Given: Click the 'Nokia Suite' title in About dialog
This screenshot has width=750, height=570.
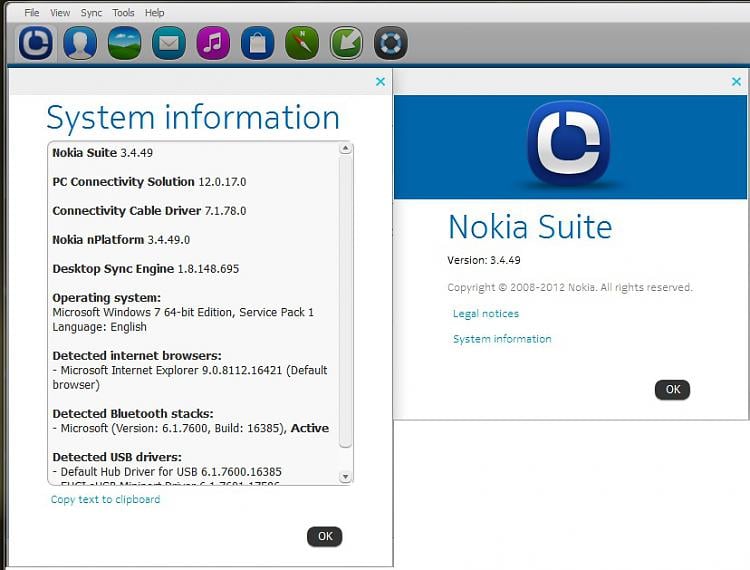Looking at the screenshot, I should [x=530, y=227].
